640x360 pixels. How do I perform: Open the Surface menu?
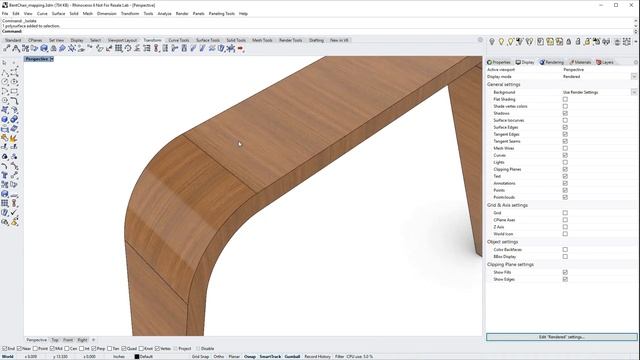click(58, 13)
